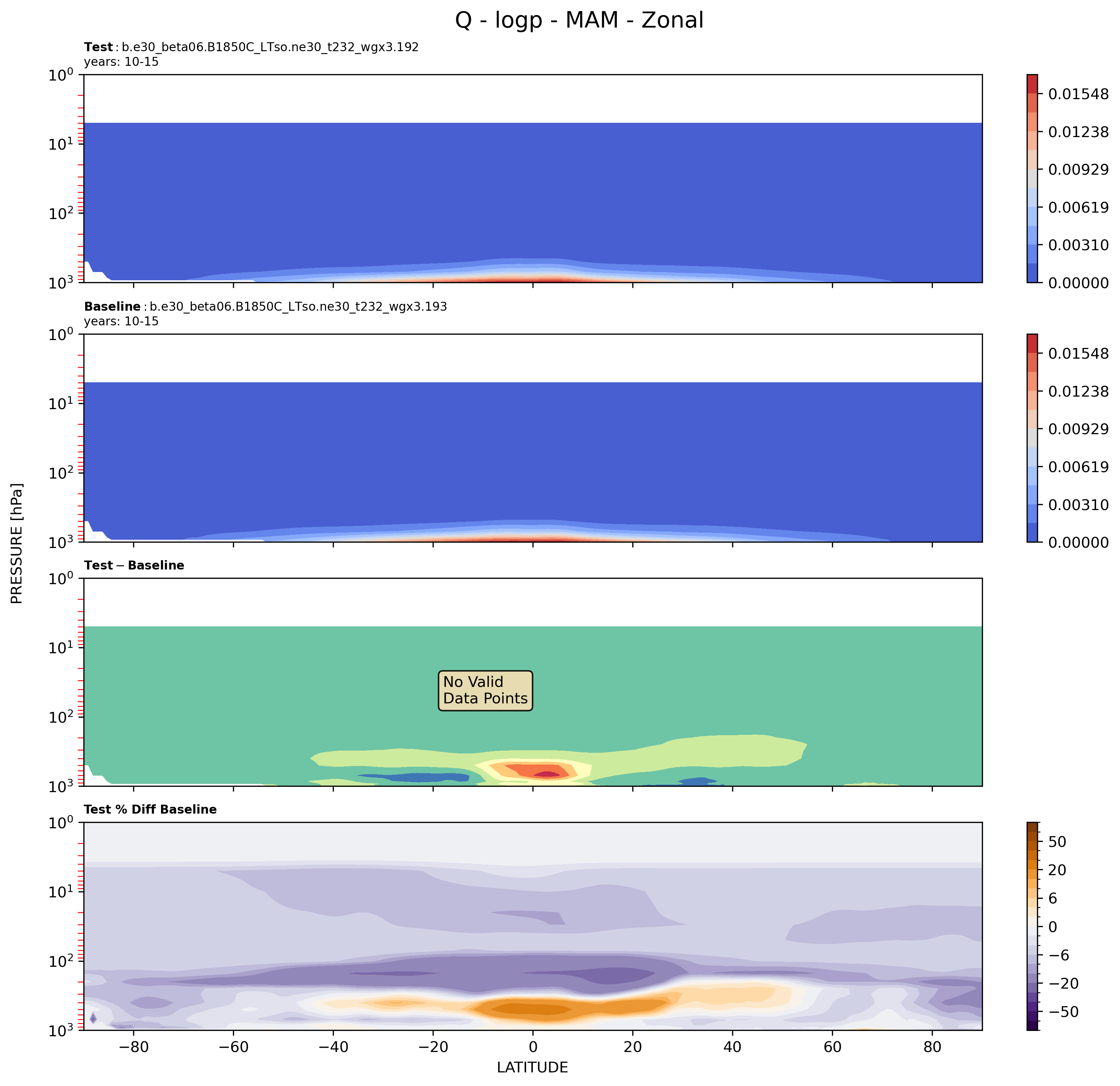
Task: Select the Test case name text
Action: point(270,48)
